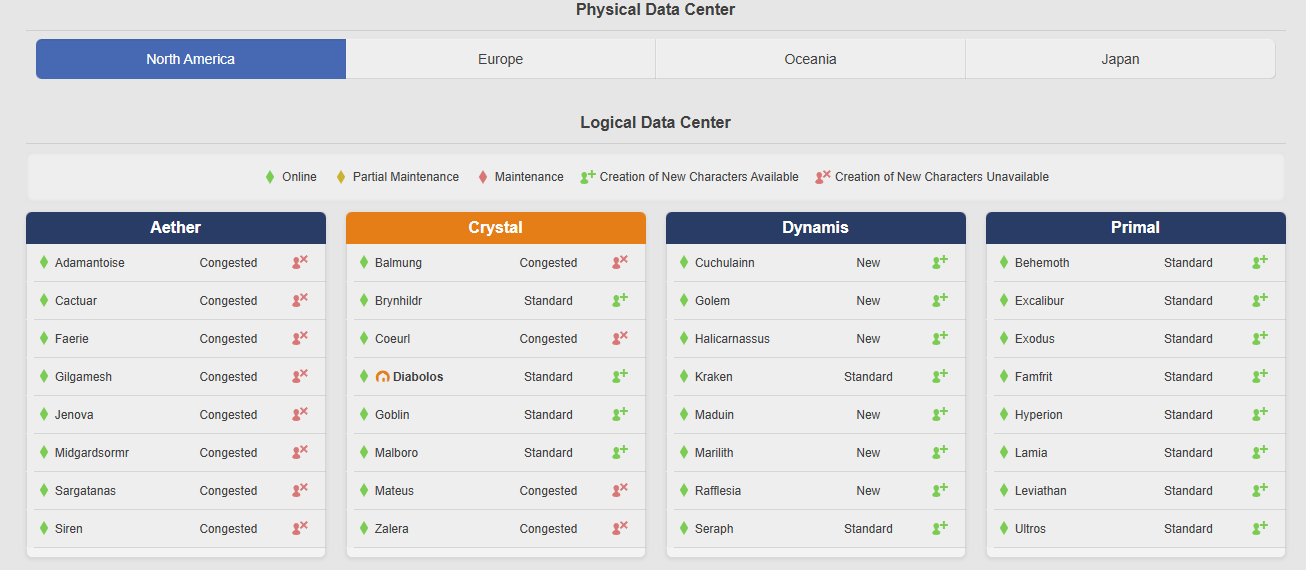This screenshot has width=1306, height=570.
Task: Click Diabolos character creation available icon
Action: (x=620, y=376)
